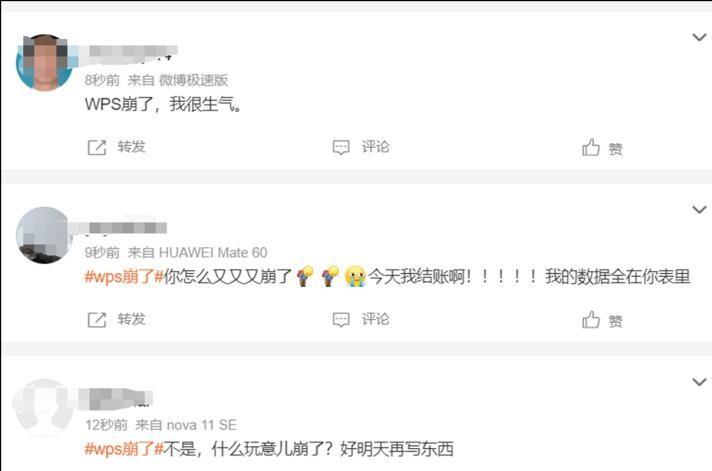Open #wps崩了# hashtag in second post

[x=124, y=277]
